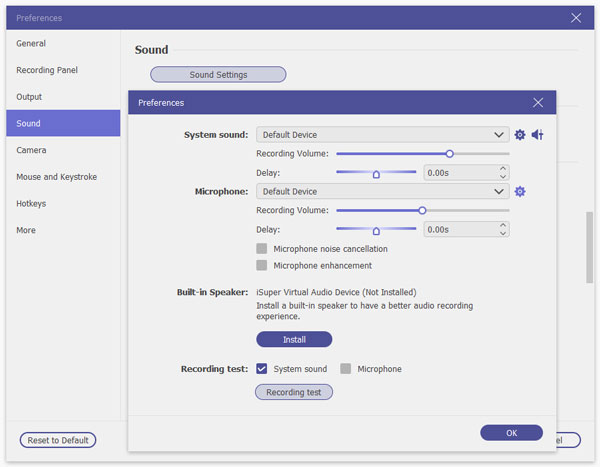This screenshot has width=600, height=467.
Task: Enable Microphone enhancement checkbox
Action: (x=262, y=266)
